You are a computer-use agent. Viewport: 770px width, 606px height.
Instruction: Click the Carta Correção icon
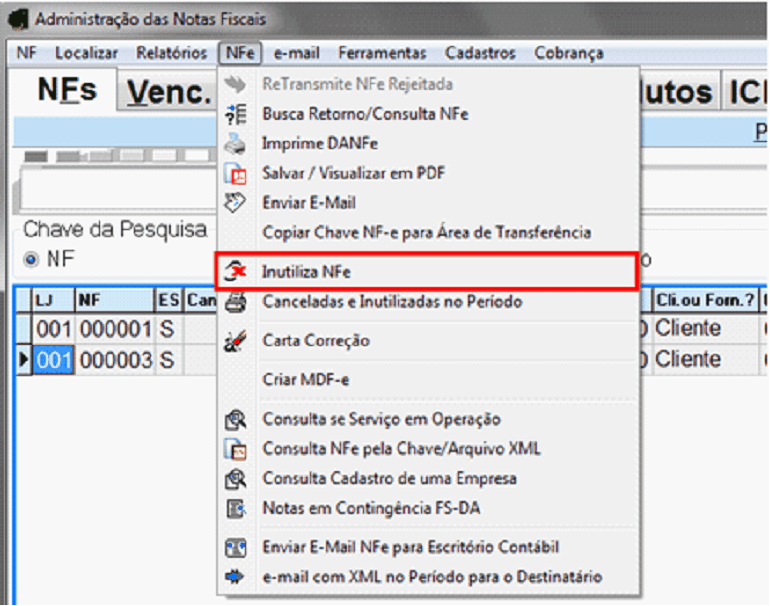pyautogui.click(x=236, y=341)
